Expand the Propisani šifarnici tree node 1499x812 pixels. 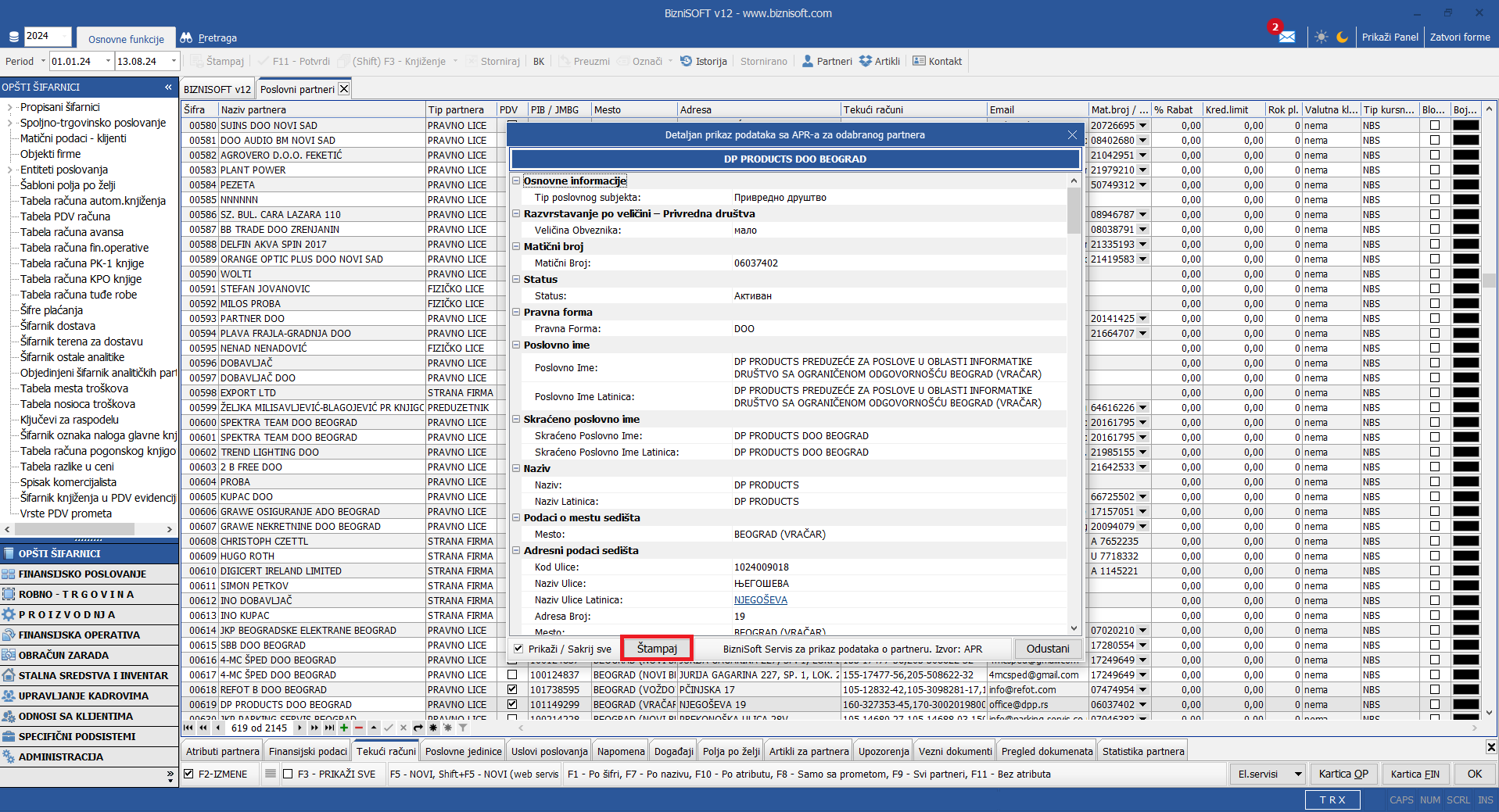9,107
